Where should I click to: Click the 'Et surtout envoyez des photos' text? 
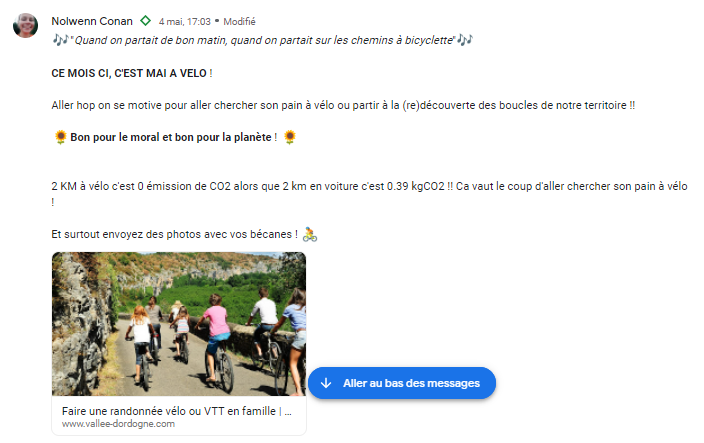point(175,234)
